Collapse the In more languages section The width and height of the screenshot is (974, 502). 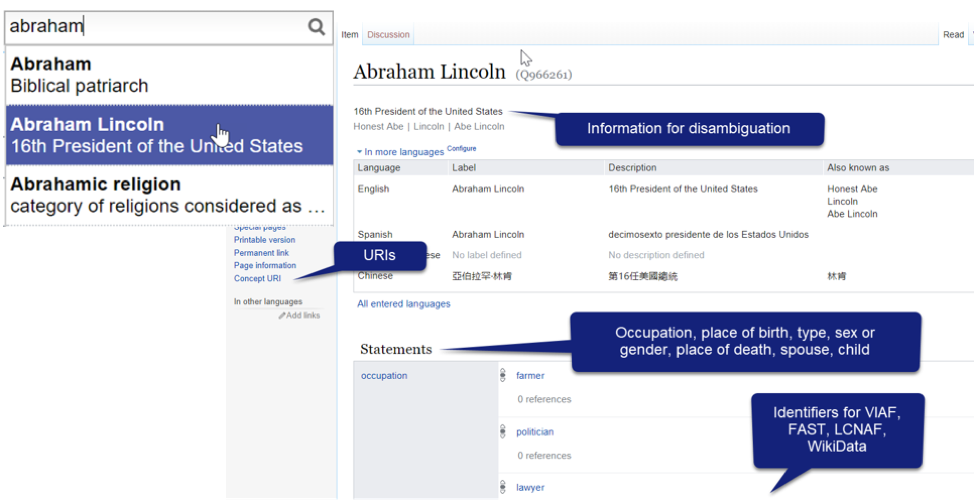pos(401,152)
